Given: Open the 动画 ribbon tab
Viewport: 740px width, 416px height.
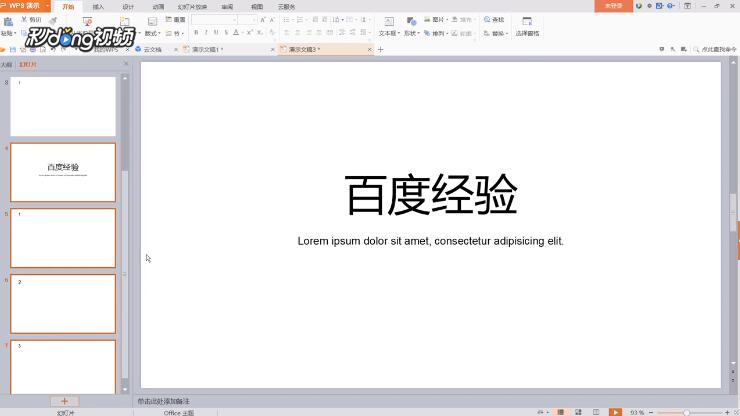Looking at the screenshot, I should 159,7.
